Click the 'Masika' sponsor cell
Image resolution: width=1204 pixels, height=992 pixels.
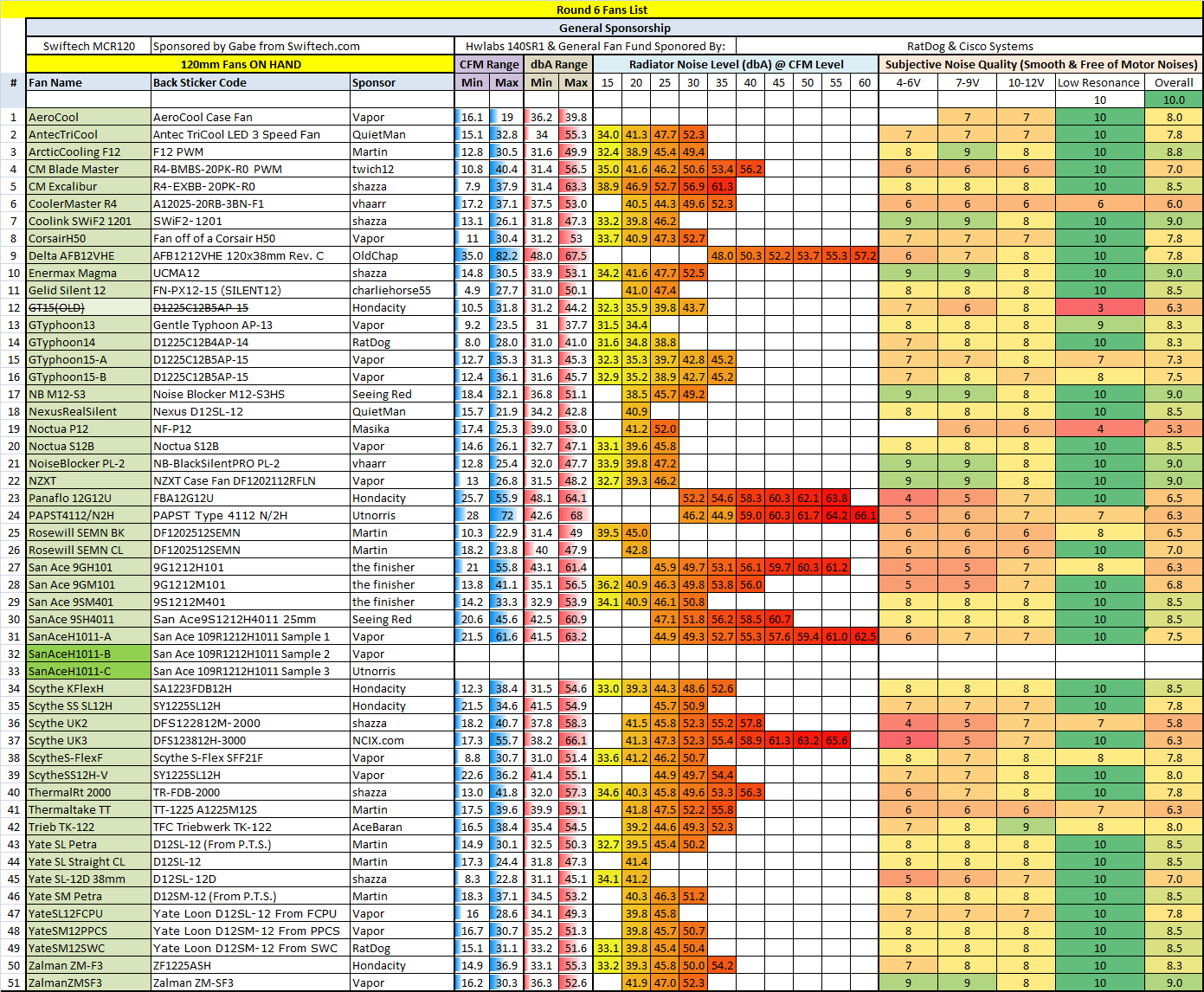tap(402, 428)
